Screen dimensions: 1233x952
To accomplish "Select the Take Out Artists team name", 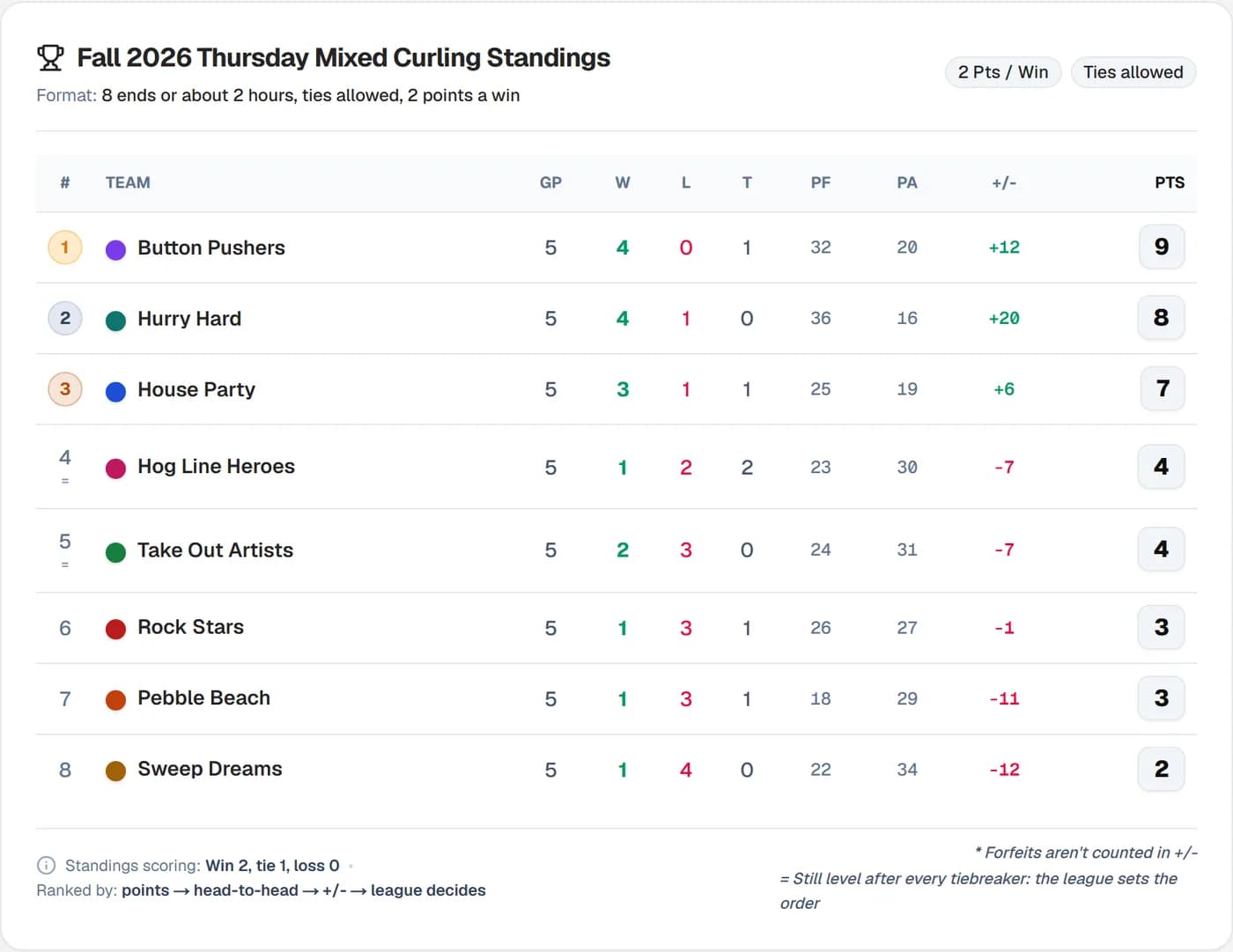I will click(x=215, y=550).
